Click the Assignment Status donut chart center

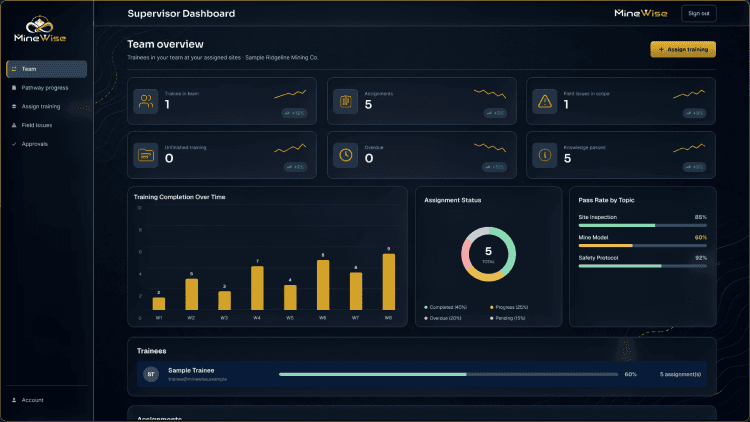488,254
